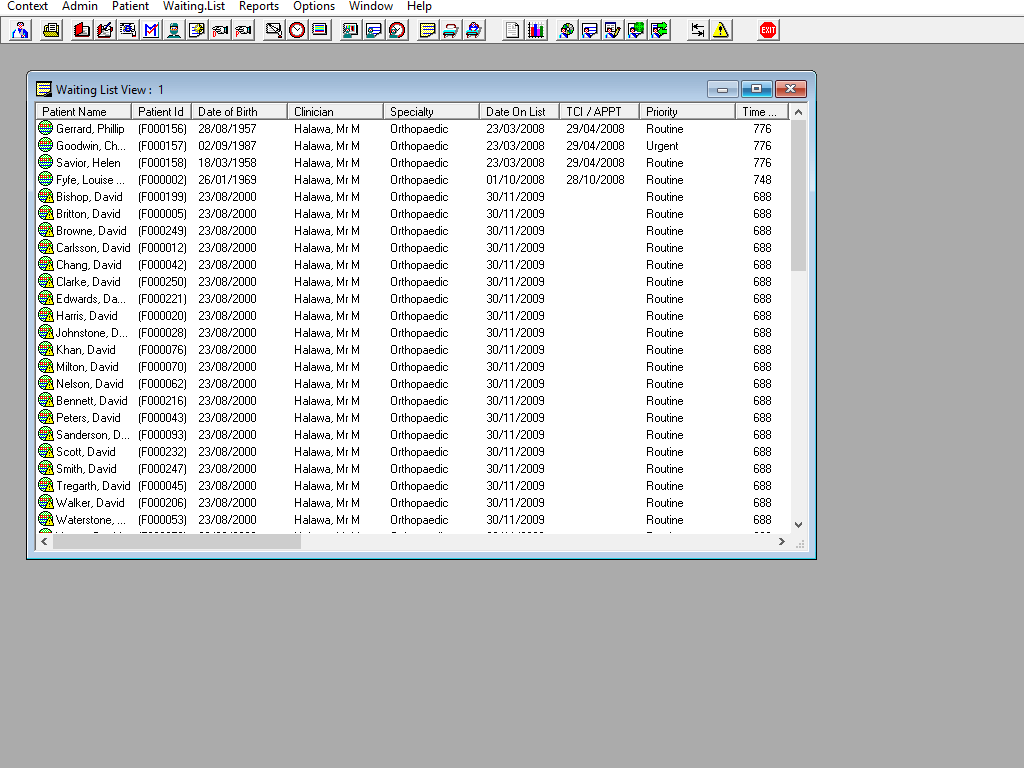
Task: Sort by TCI / APPT column header
Action: coord(600,112)
